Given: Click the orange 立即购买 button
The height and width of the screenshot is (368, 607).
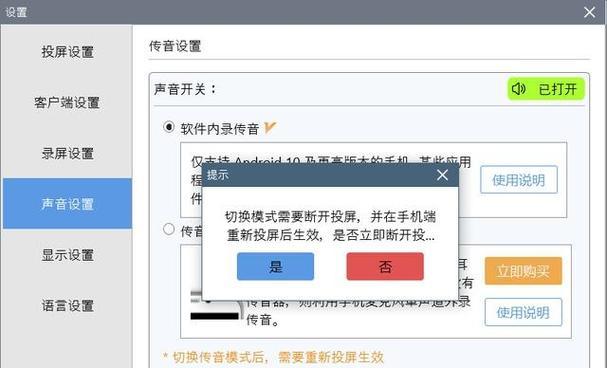Looking at the screenshot, I should (x=523, y=271).
